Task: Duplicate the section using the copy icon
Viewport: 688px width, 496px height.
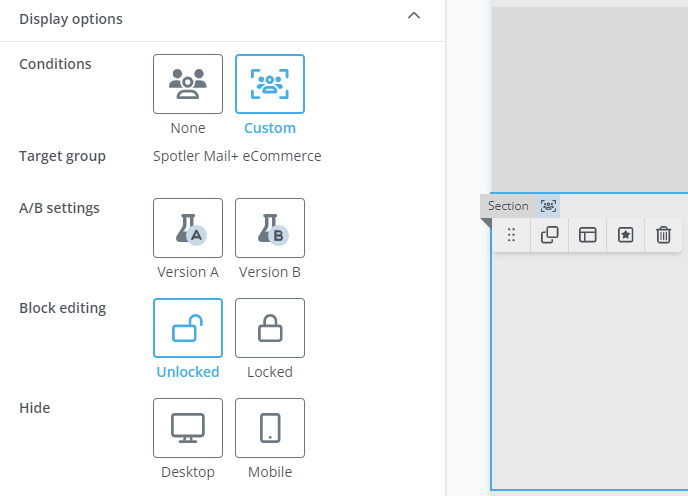Action: point(549,235)
